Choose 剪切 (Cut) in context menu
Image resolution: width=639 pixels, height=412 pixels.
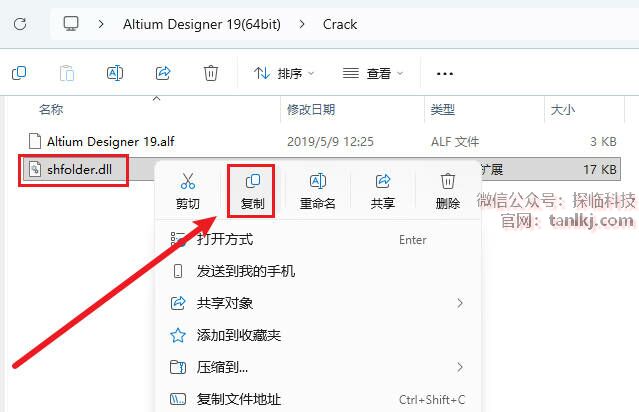(188, 191)
